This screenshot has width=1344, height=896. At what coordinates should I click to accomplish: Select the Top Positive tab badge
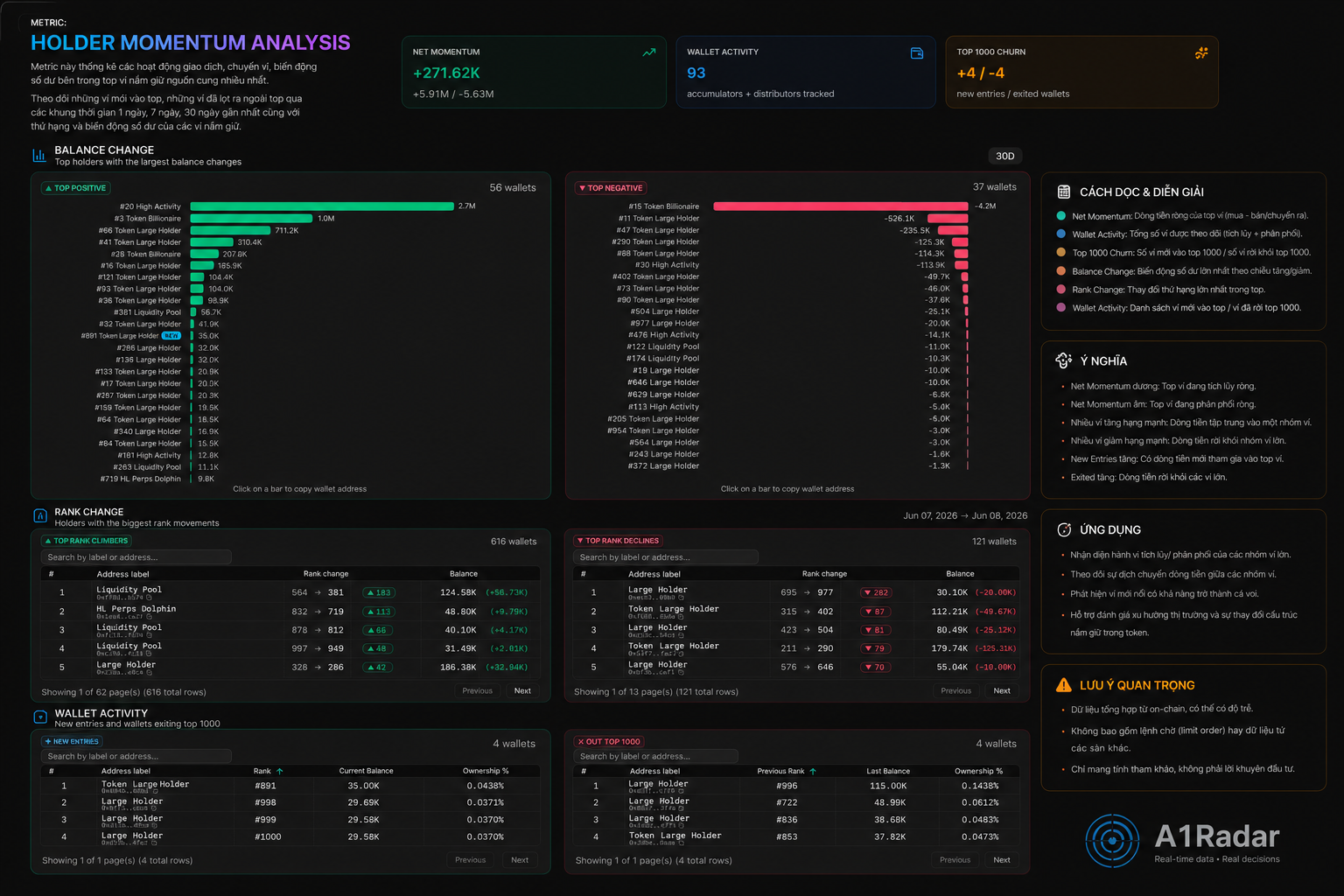[x=75, y=188]
